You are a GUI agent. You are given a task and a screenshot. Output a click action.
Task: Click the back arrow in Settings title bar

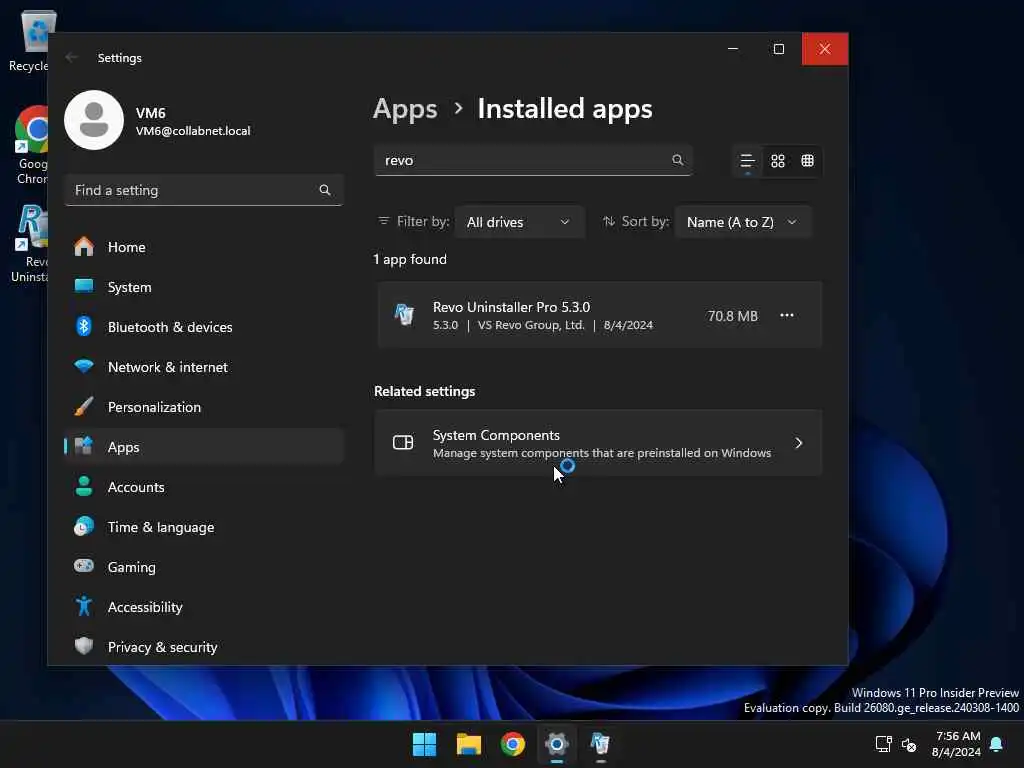pos(72,57)
